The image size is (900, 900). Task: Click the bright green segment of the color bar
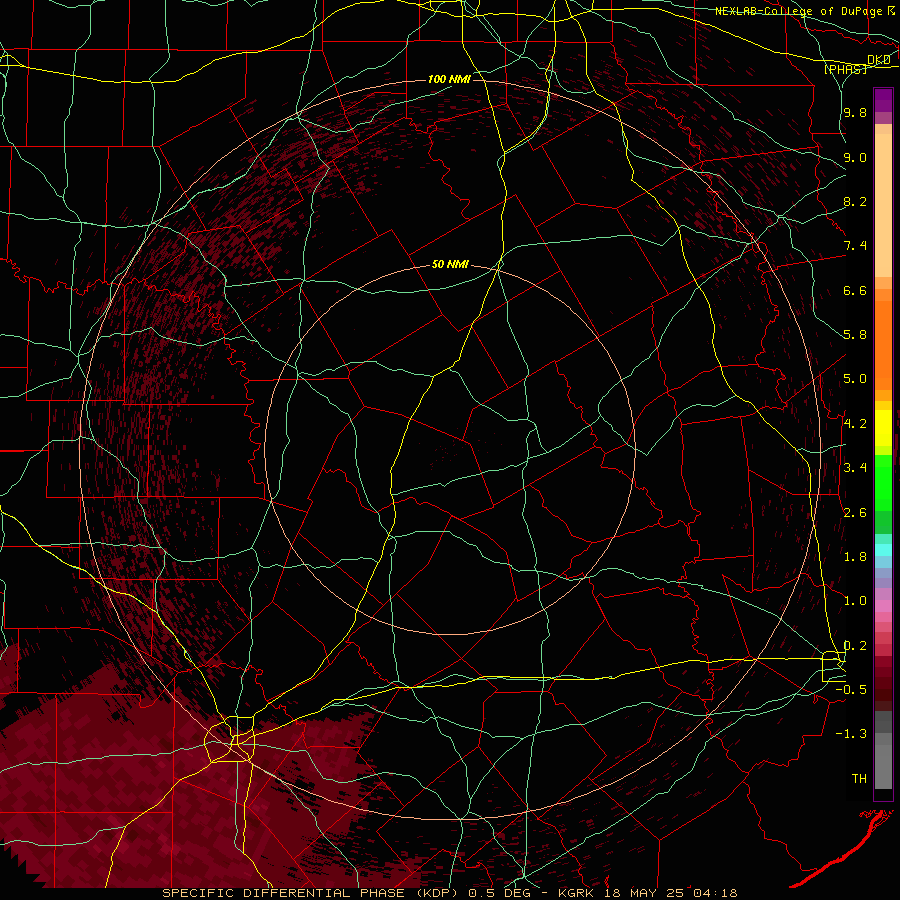883,482
